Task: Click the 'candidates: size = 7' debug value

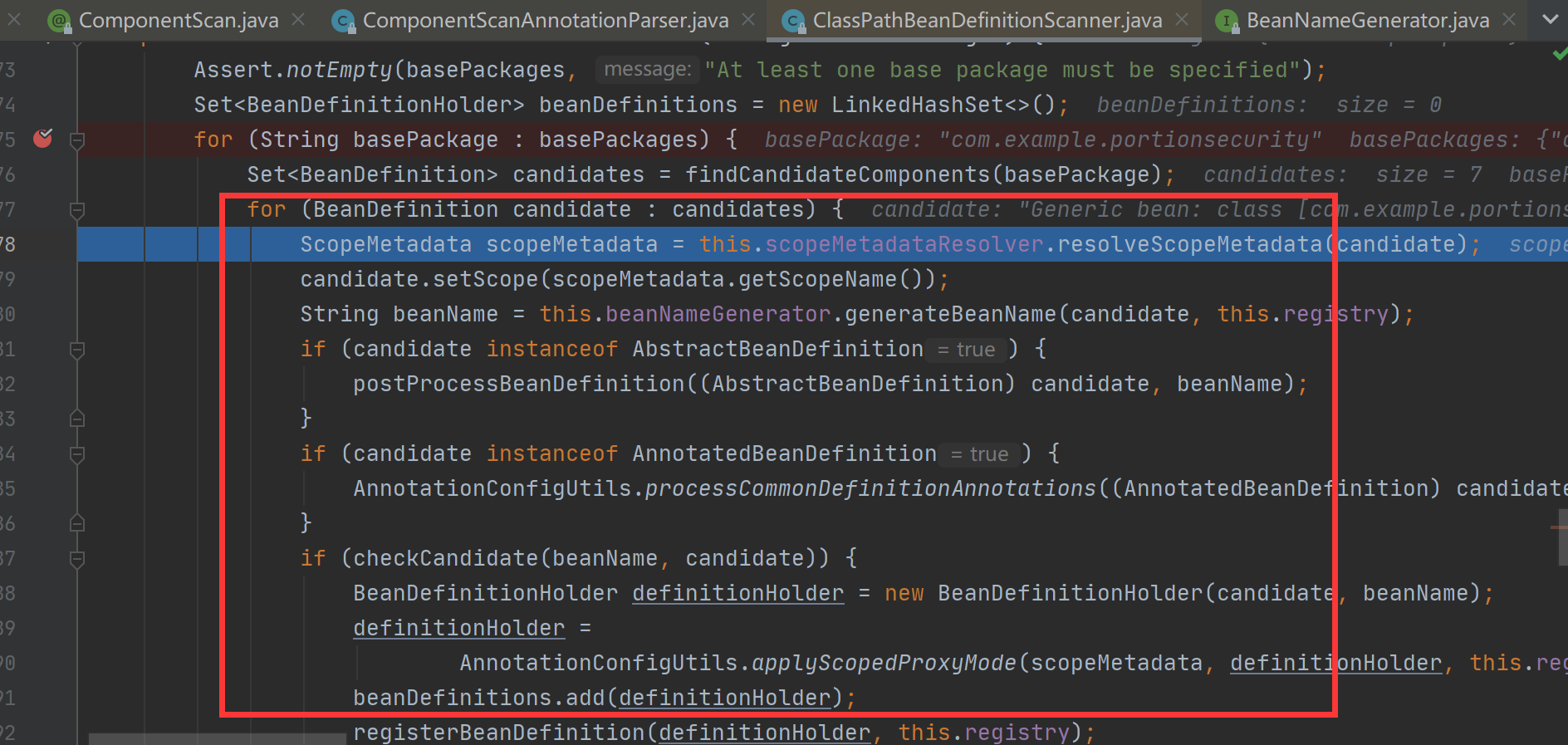Action: pos(1343,174)
